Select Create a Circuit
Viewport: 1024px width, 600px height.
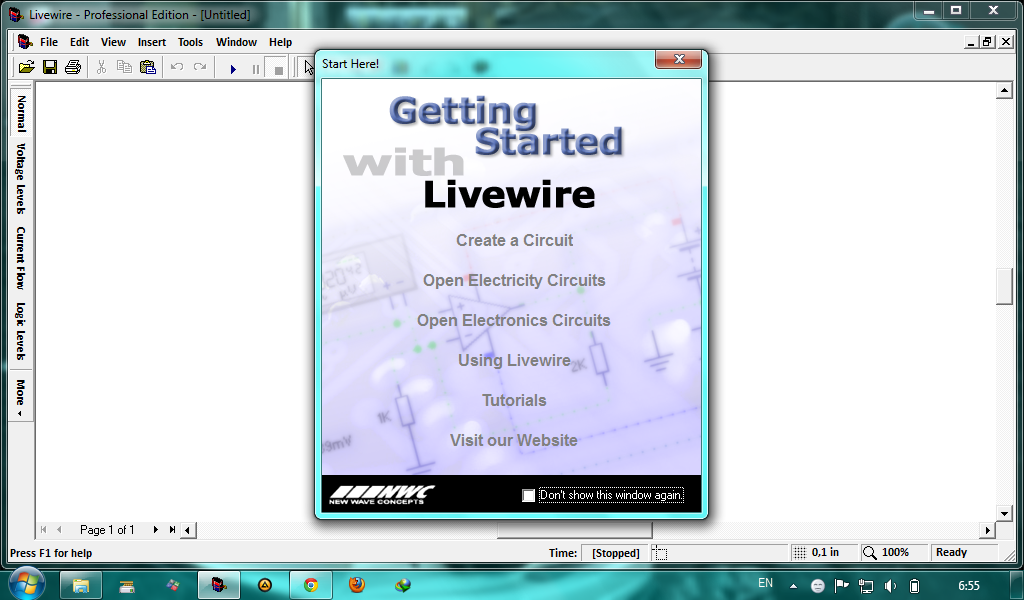click(x=513, y=240)
